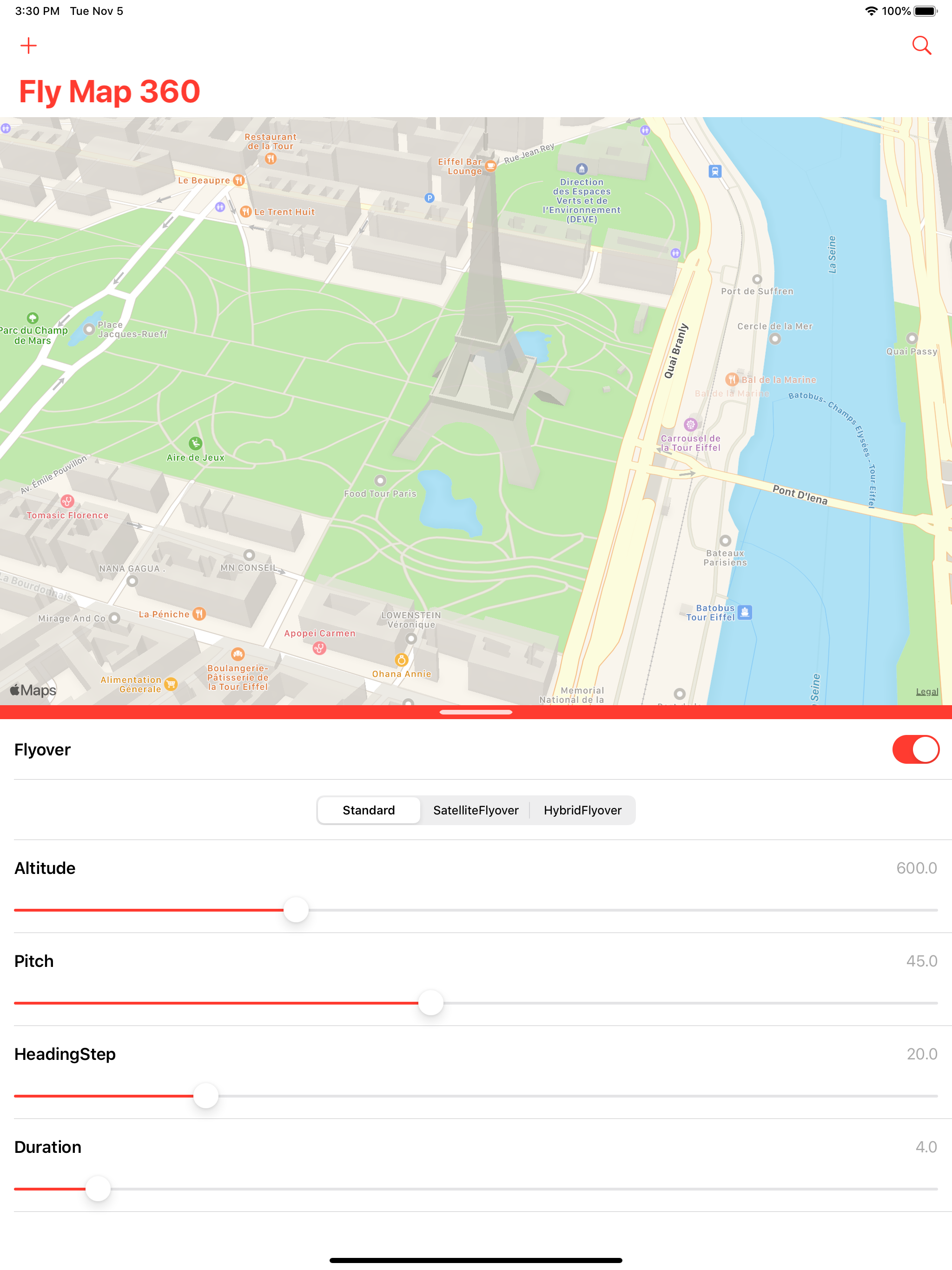This screenshot has width=952, height=1270.
Task: Click the Altitude slider thumb
Action: (296, 909)
